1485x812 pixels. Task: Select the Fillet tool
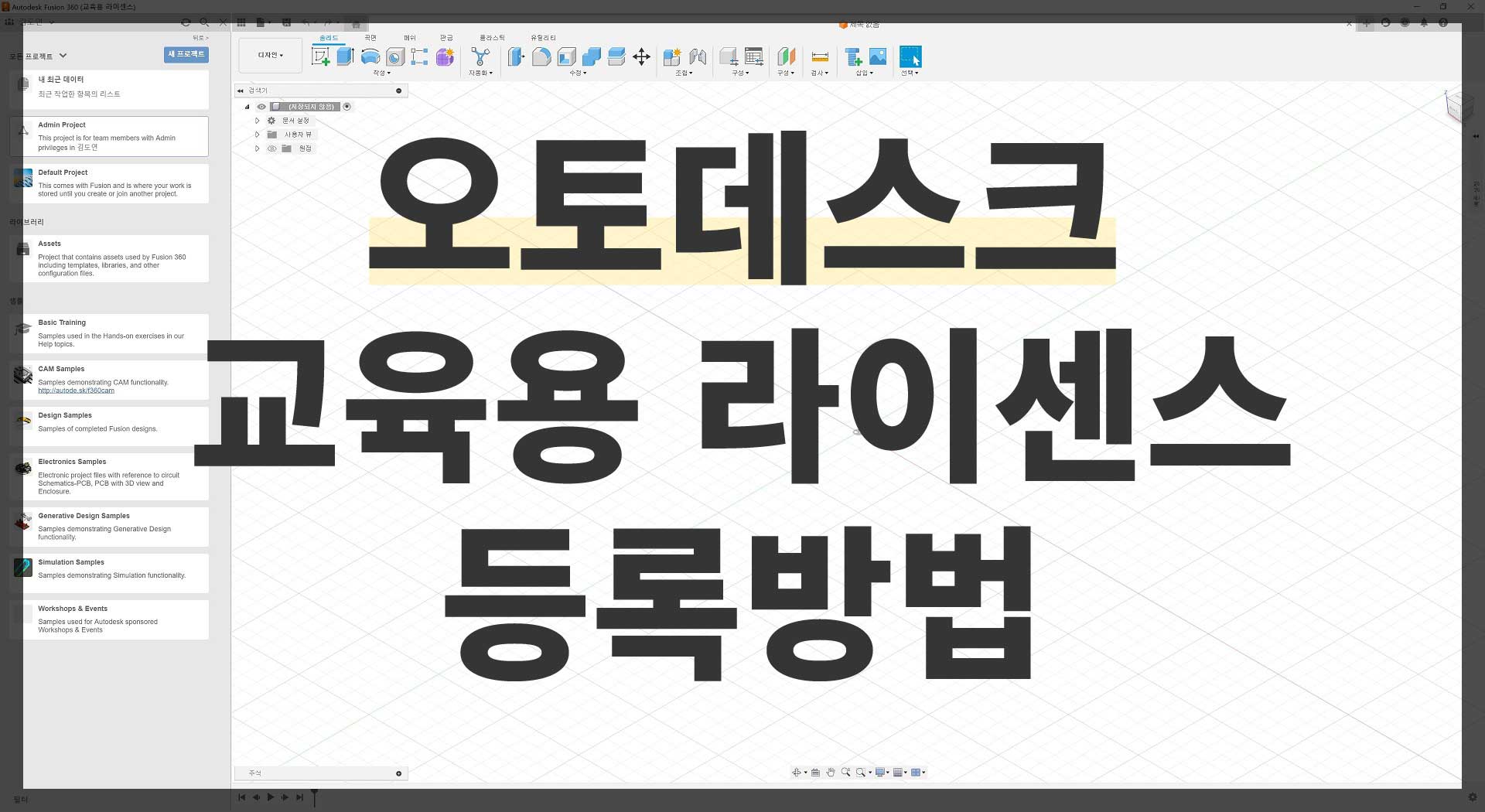click(x=541, y=56)
